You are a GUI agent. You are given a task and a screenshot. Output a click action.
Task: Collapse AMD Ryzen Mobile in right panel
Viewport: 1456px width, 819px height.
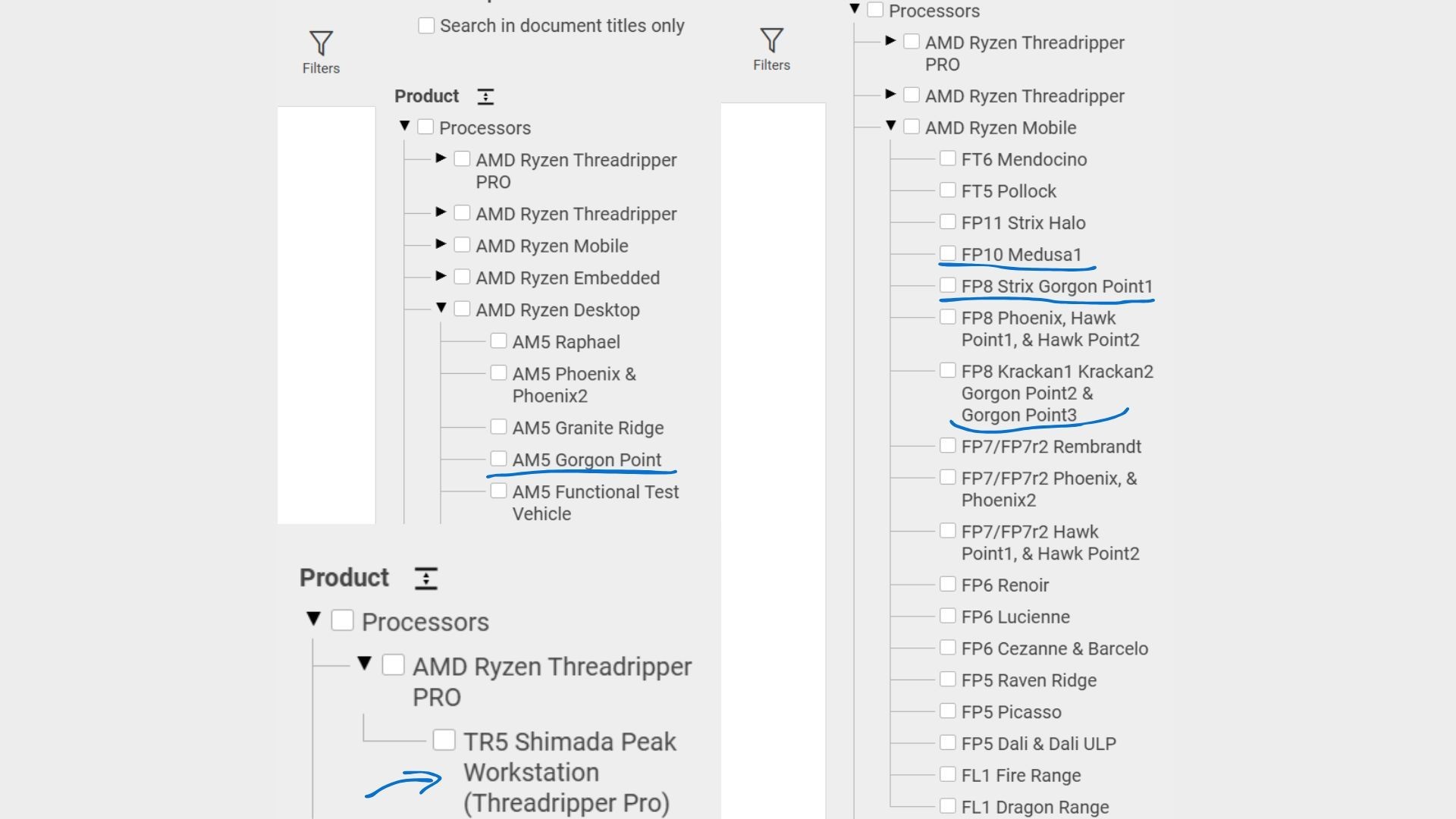click(890, 126)
